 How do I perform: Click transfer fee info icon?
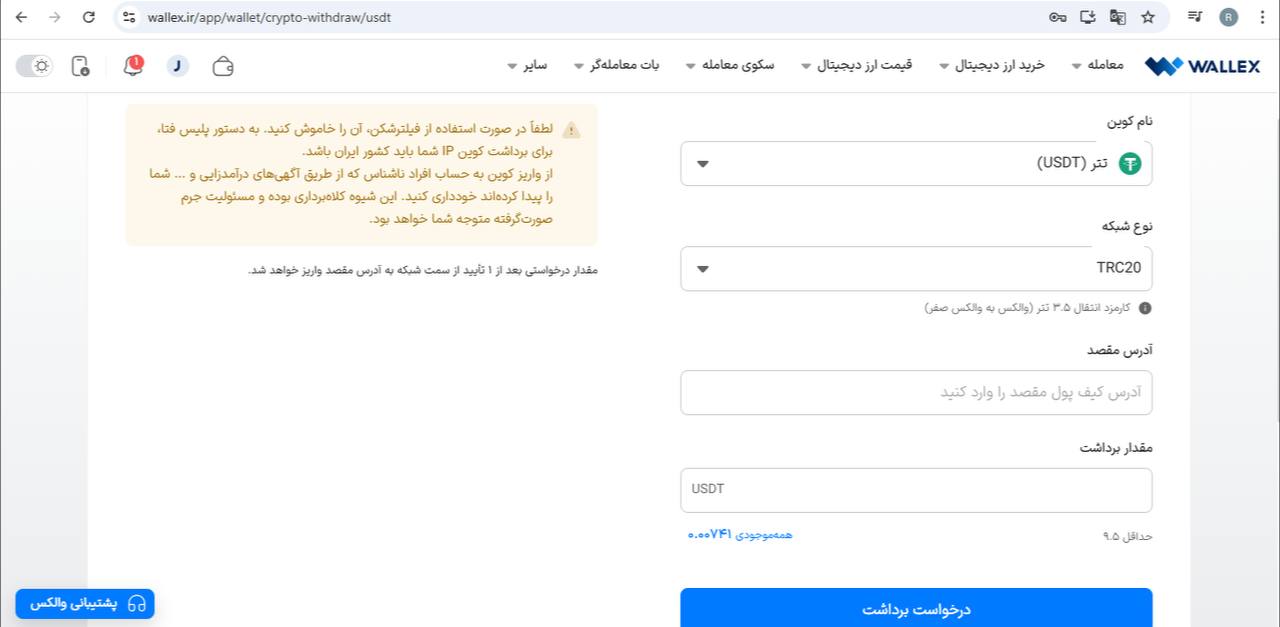coord(1145,308)
